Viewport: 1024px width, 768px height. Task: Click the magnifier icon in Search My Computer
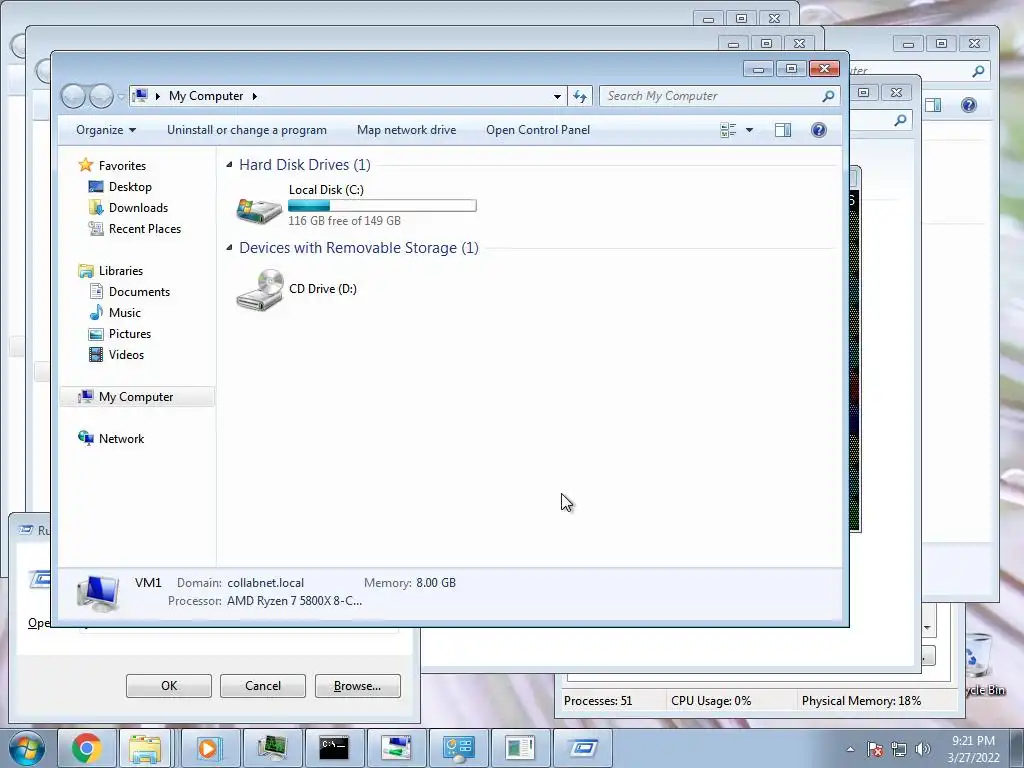click(828, 96)
